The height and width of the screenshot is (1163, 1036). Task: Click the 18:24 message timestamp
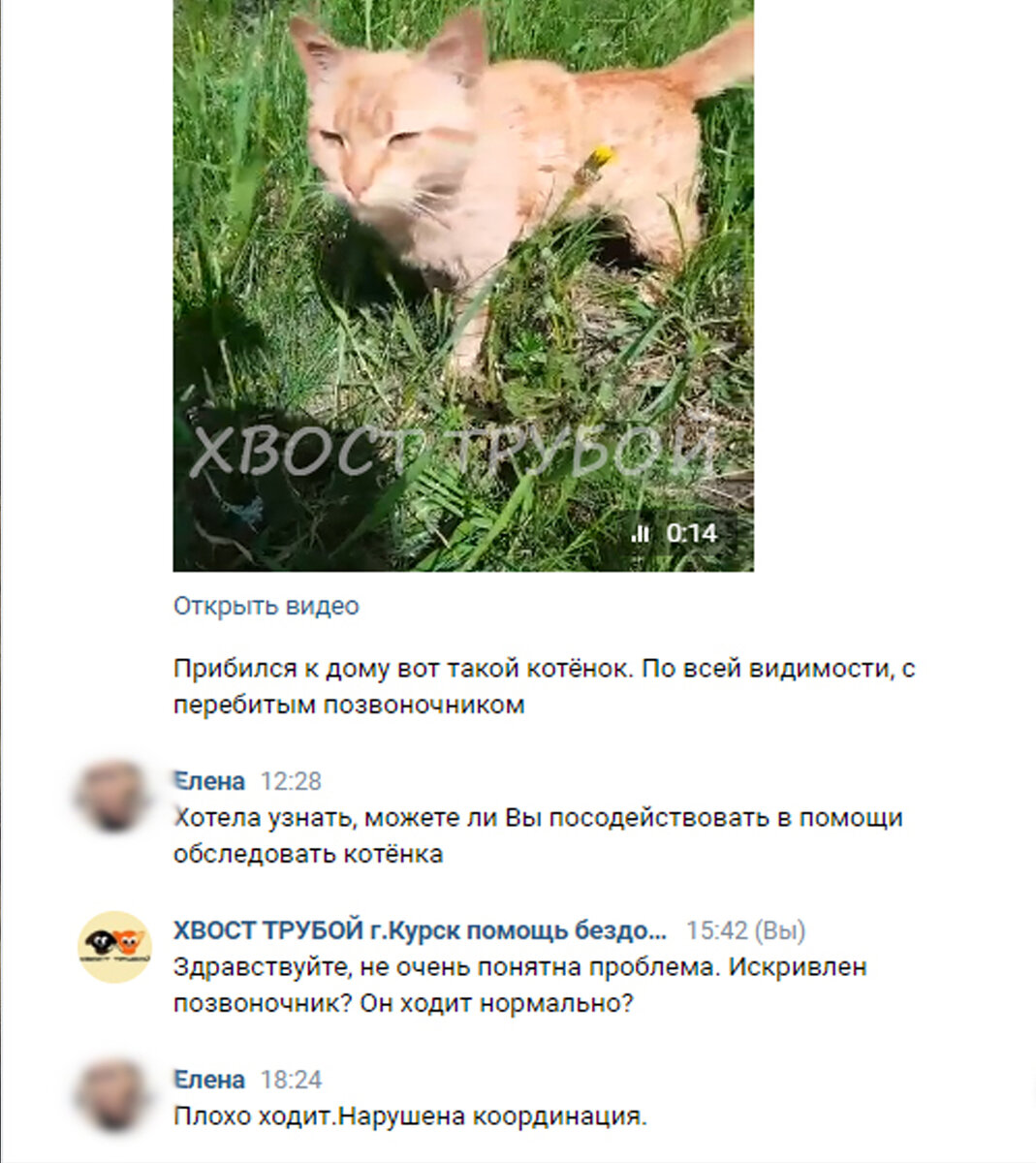[x=292, y=1080]
